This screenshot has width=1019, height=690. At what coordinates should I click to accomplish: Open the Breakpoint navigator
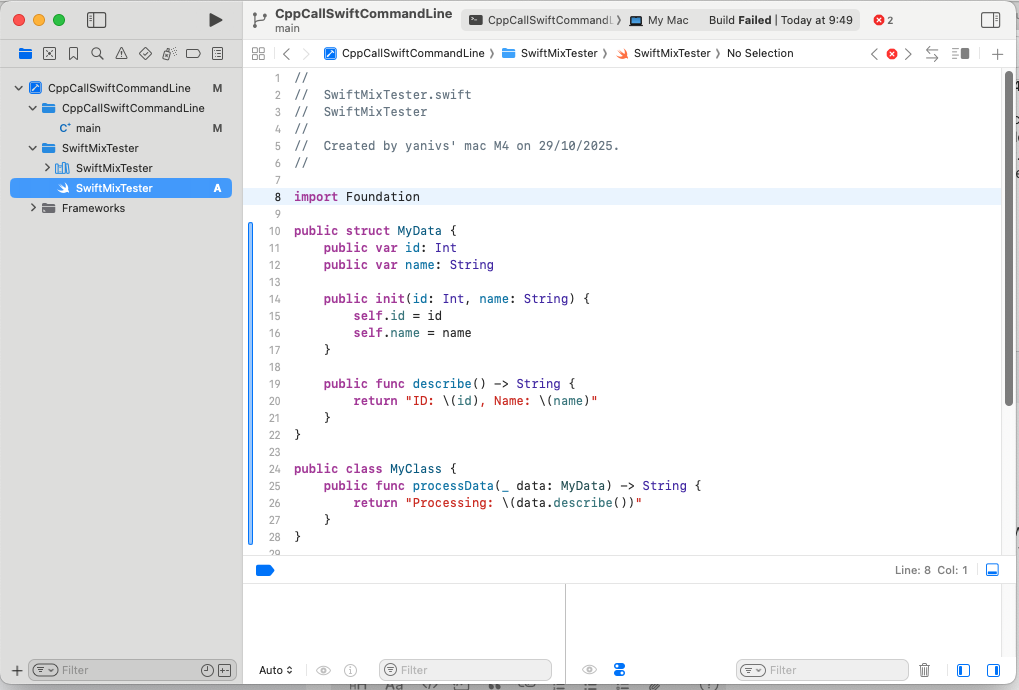pyautogui.click(x=193, y=53)
